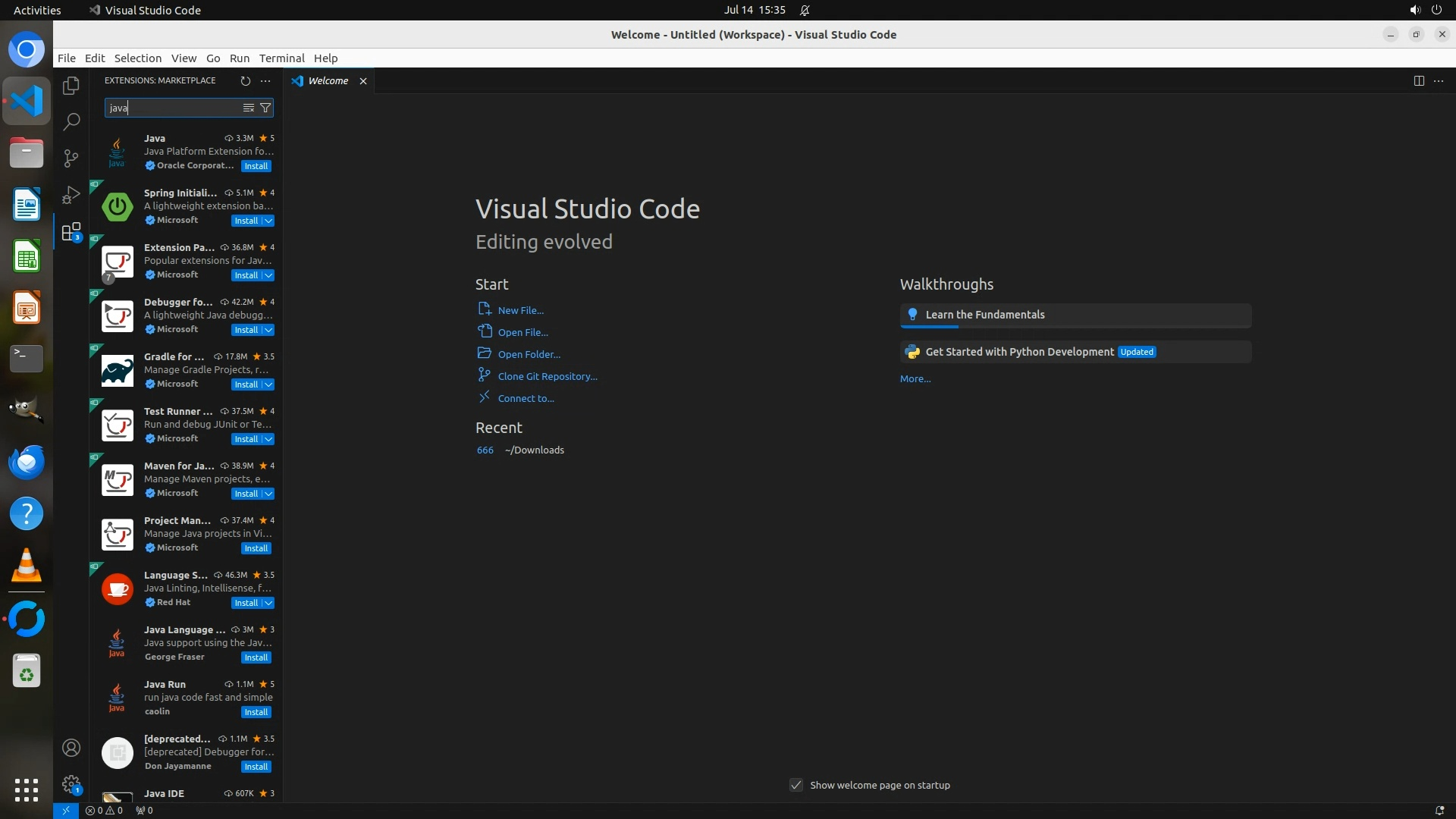Open the Run and Debug view
Viewport: 1456px width, 819px height.
point(71,195)
